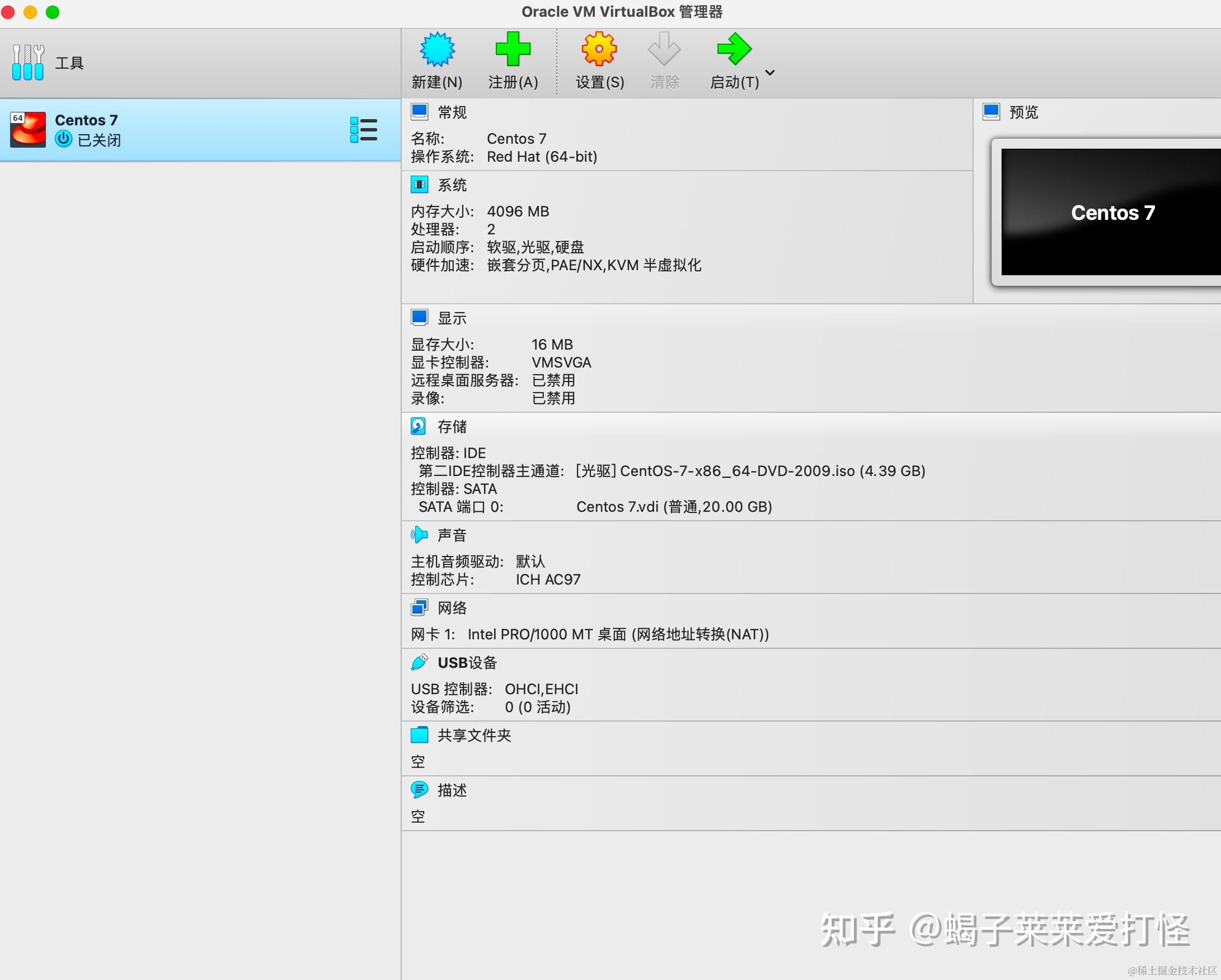Click the CentOS-7 DVD iso optical drive entry
Screen dimensions: 1221x980
[x=749, y=471]
